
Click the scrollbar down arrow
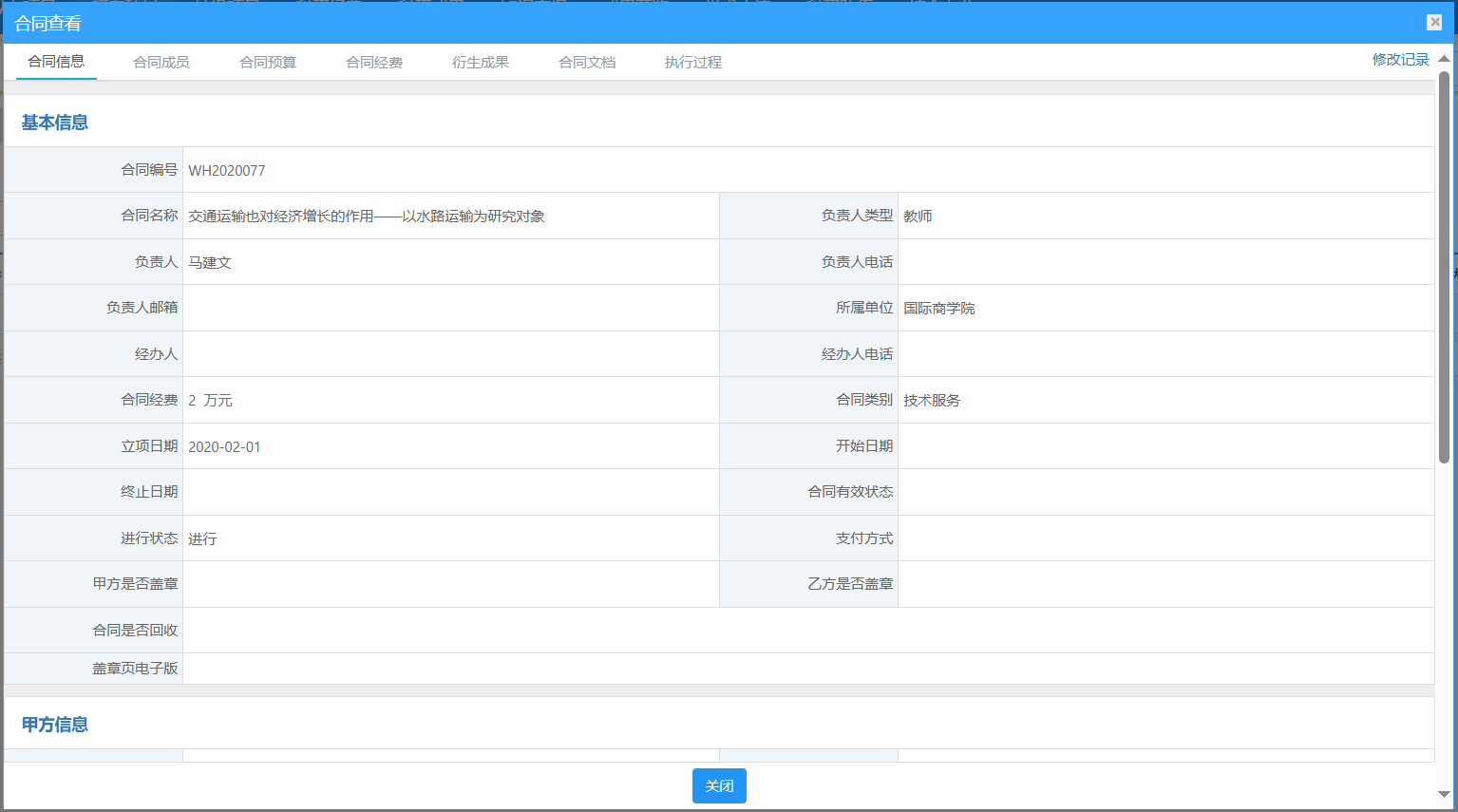point(1444,795)
